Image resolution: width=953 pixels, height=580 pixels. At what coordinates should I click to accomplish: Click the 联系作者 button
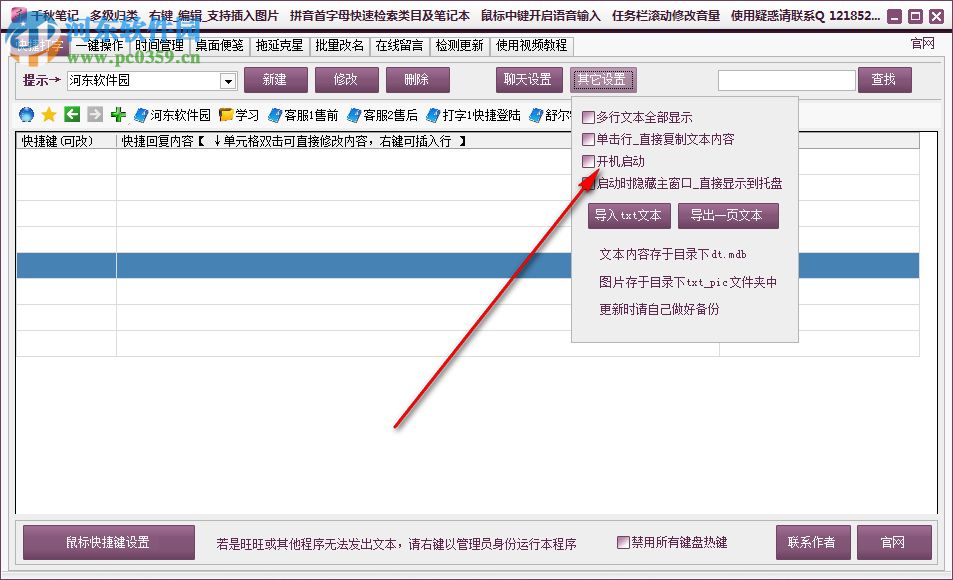tap(813, 541)
